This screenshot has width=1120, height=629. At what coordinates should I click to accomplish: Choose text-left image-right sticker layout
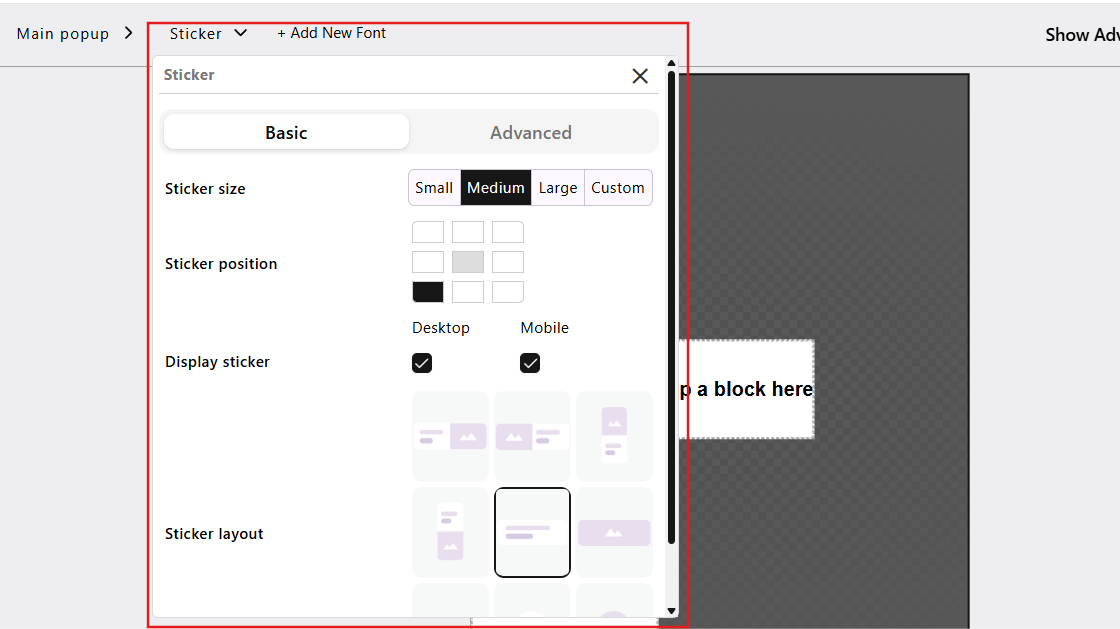click(x=450, y=436)
